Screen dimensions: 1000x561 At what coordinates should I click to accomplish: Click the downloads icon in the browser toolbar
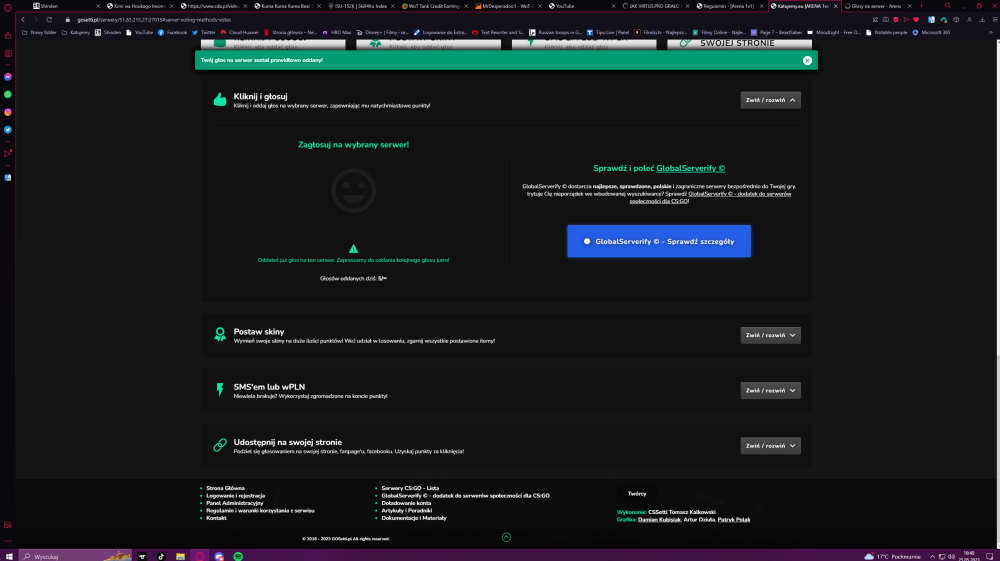[982, 20]
